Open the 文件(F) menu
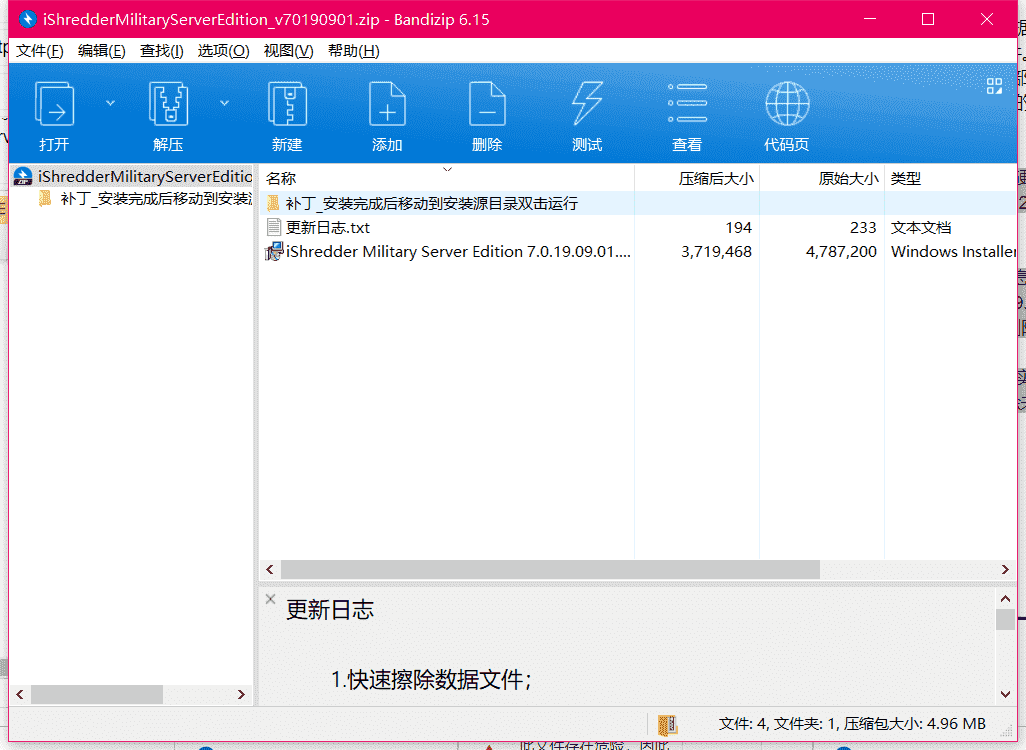Viewport: 1026px width, 750px height. (x=39, y=51)
